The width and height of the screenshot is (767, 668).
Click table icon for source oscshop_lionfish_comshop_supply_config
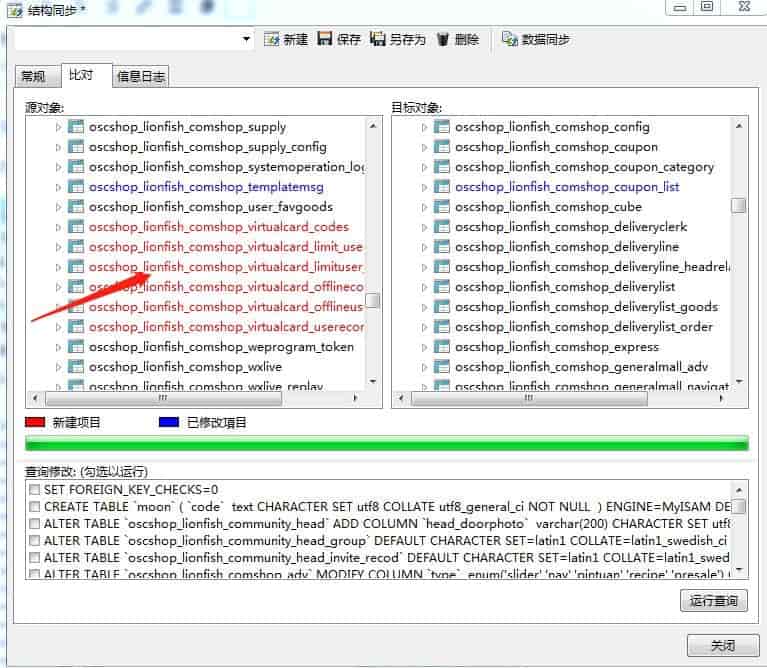(x=76, y=147)
